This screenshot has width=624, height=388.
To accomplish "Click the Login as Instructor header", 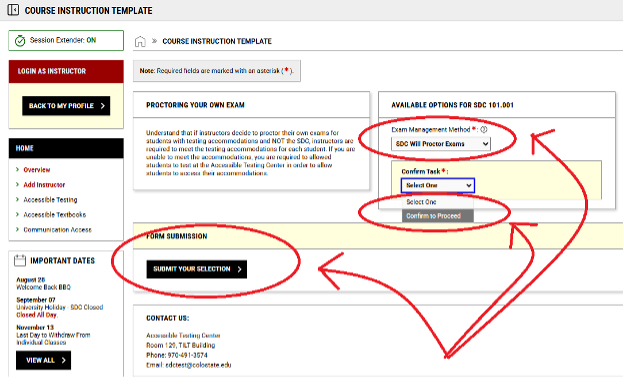I will pyautogui.click(x=66, y=71).
